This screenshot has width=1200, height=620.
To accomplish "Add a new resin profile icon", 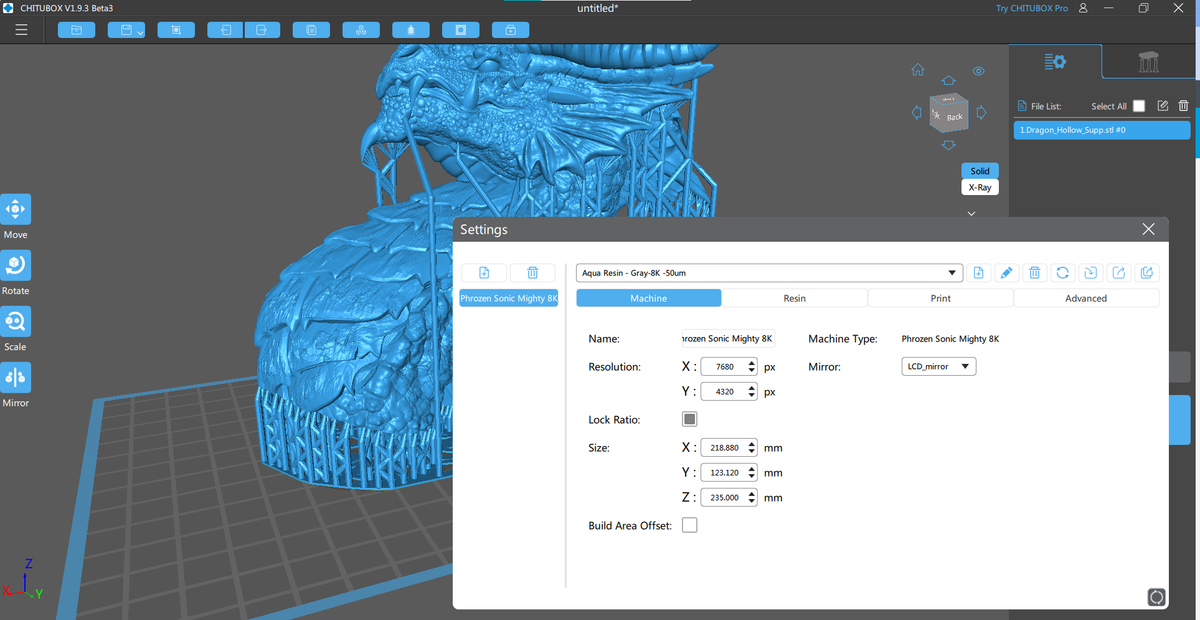I will (979, 273).
